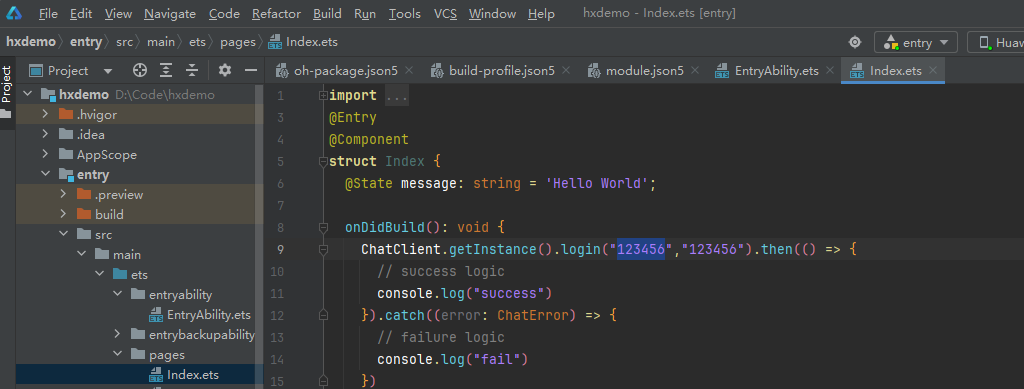Viewport: 1024px width, 389px height.
Task: Close the oh-package.json5 tab
Action: pyautogui.click(x=409, y=70)
